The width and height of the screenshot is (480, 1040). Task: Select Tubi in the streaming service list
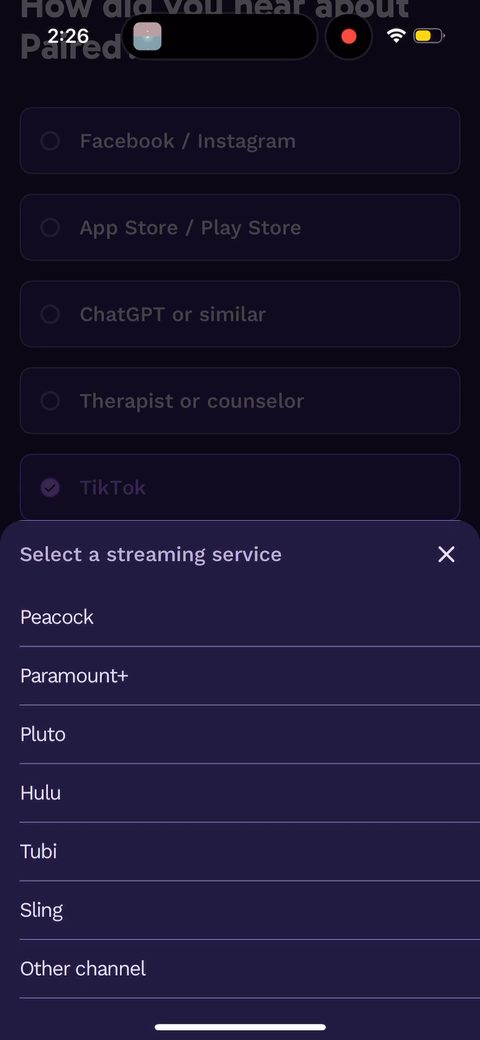[x=250, y=852]
